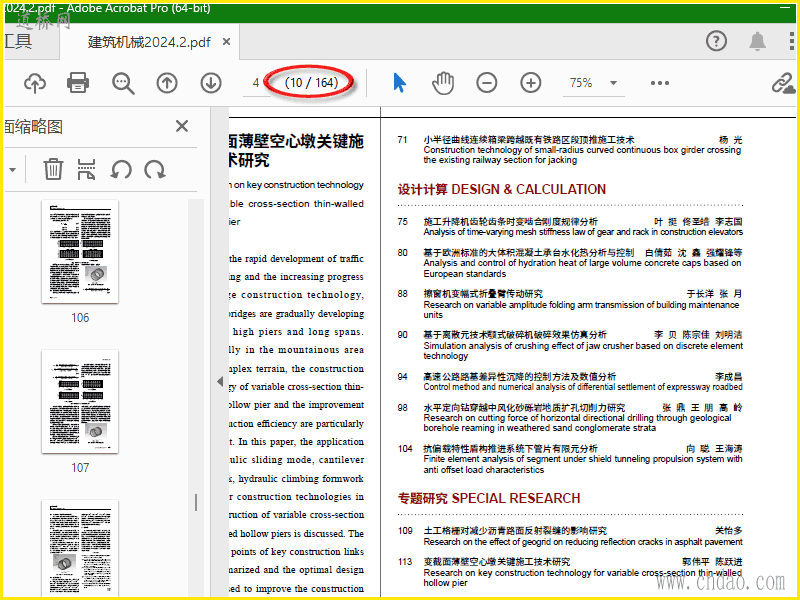Close the page thumbnails panel

click(x=182, y=126)
